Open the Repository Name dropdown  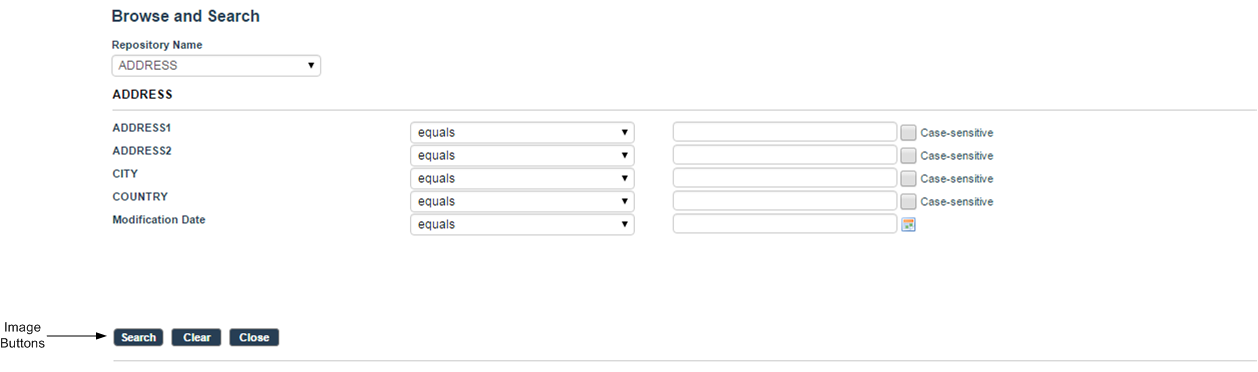(216, 66)
